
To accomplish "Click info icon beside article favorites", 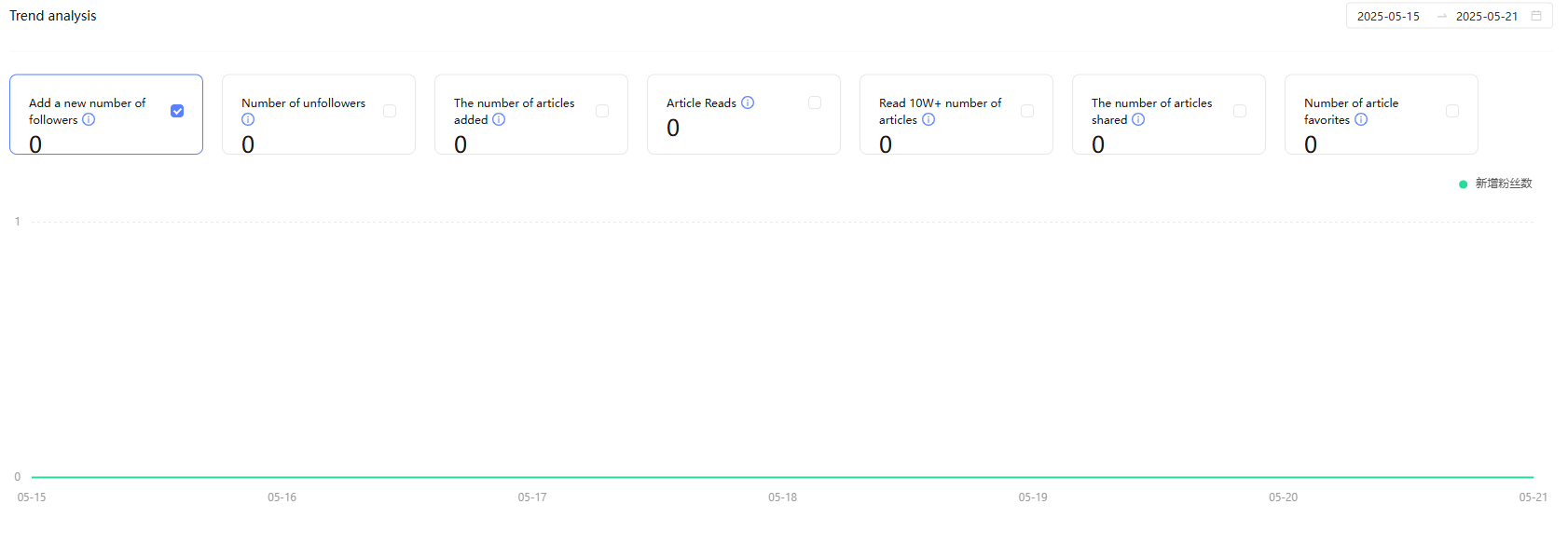I will coord(1361,119).
